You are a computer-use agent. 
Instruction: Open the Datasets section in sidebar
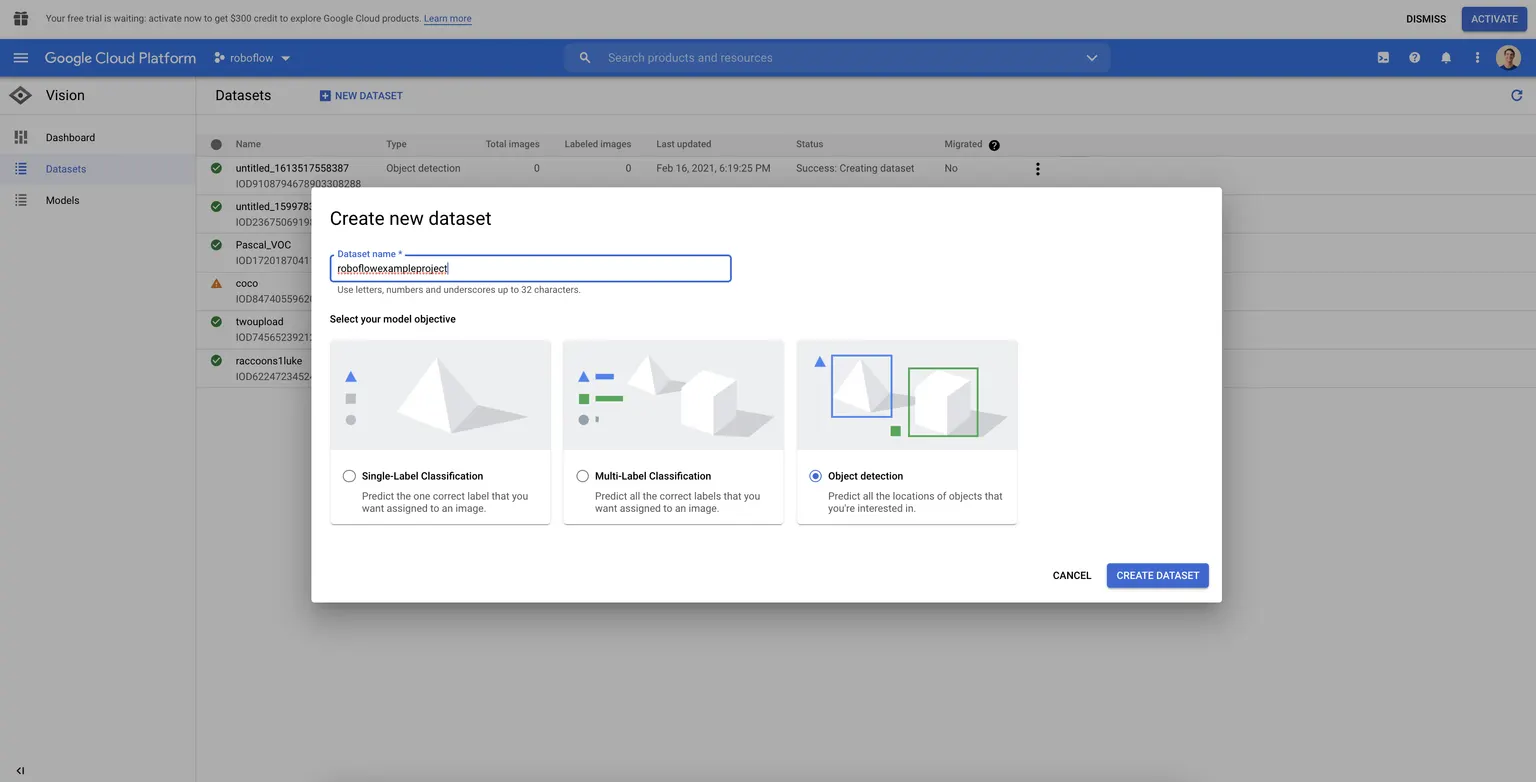[66, 169]
